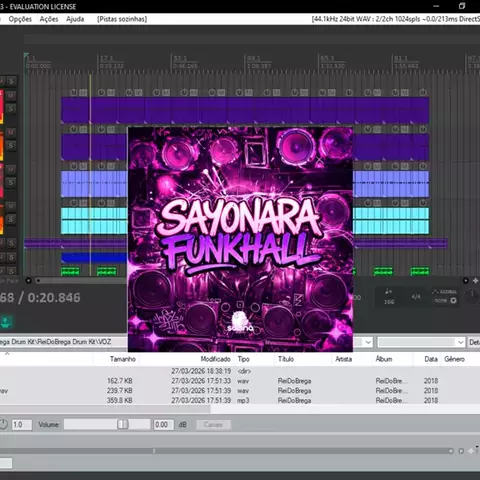
Task: Click the 1.1 marker on the timeline ruler
Action: (x=31, y=58)
